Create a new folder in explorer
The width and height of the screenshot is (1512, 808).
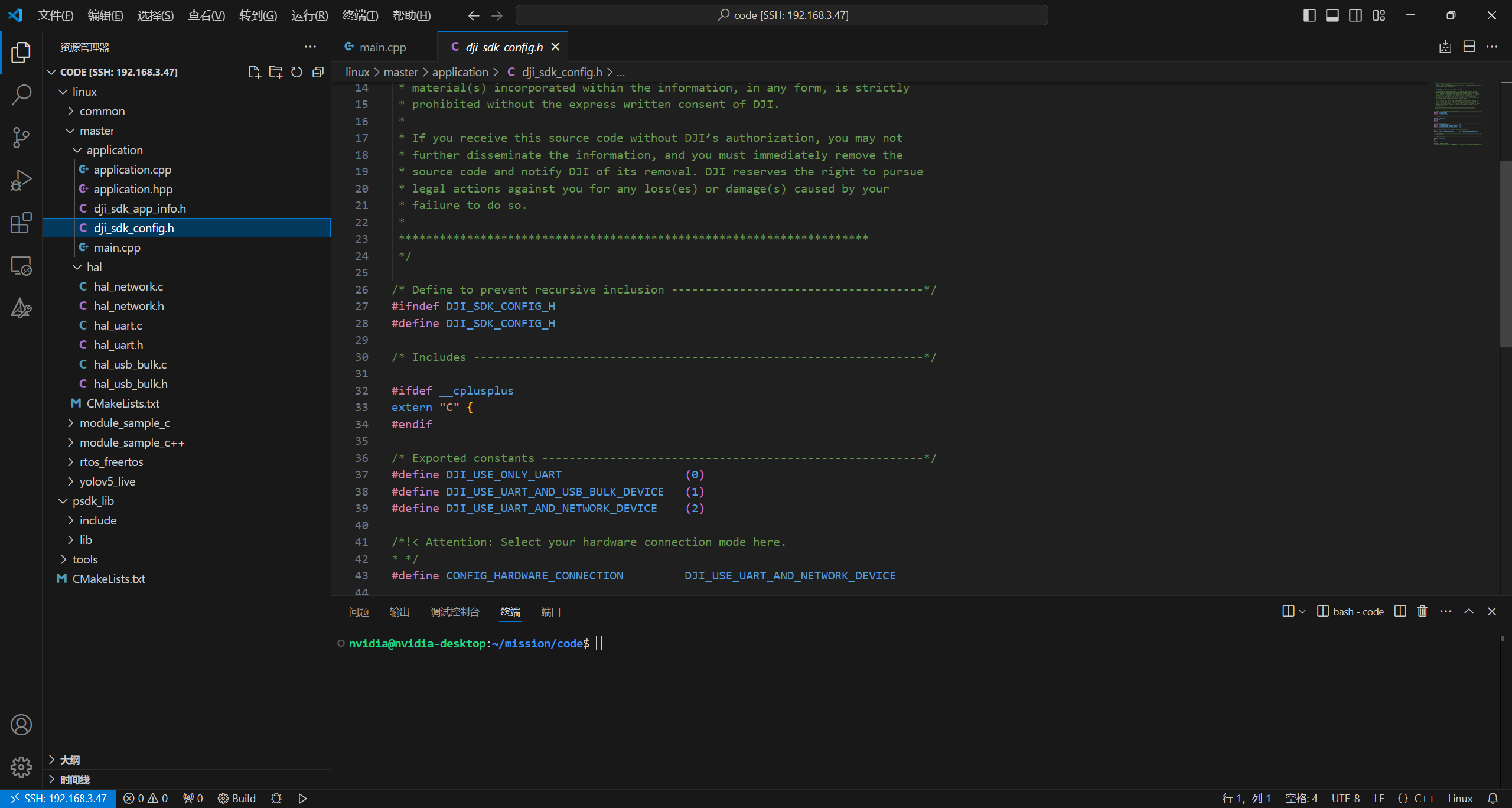click(x=275, y=72)
